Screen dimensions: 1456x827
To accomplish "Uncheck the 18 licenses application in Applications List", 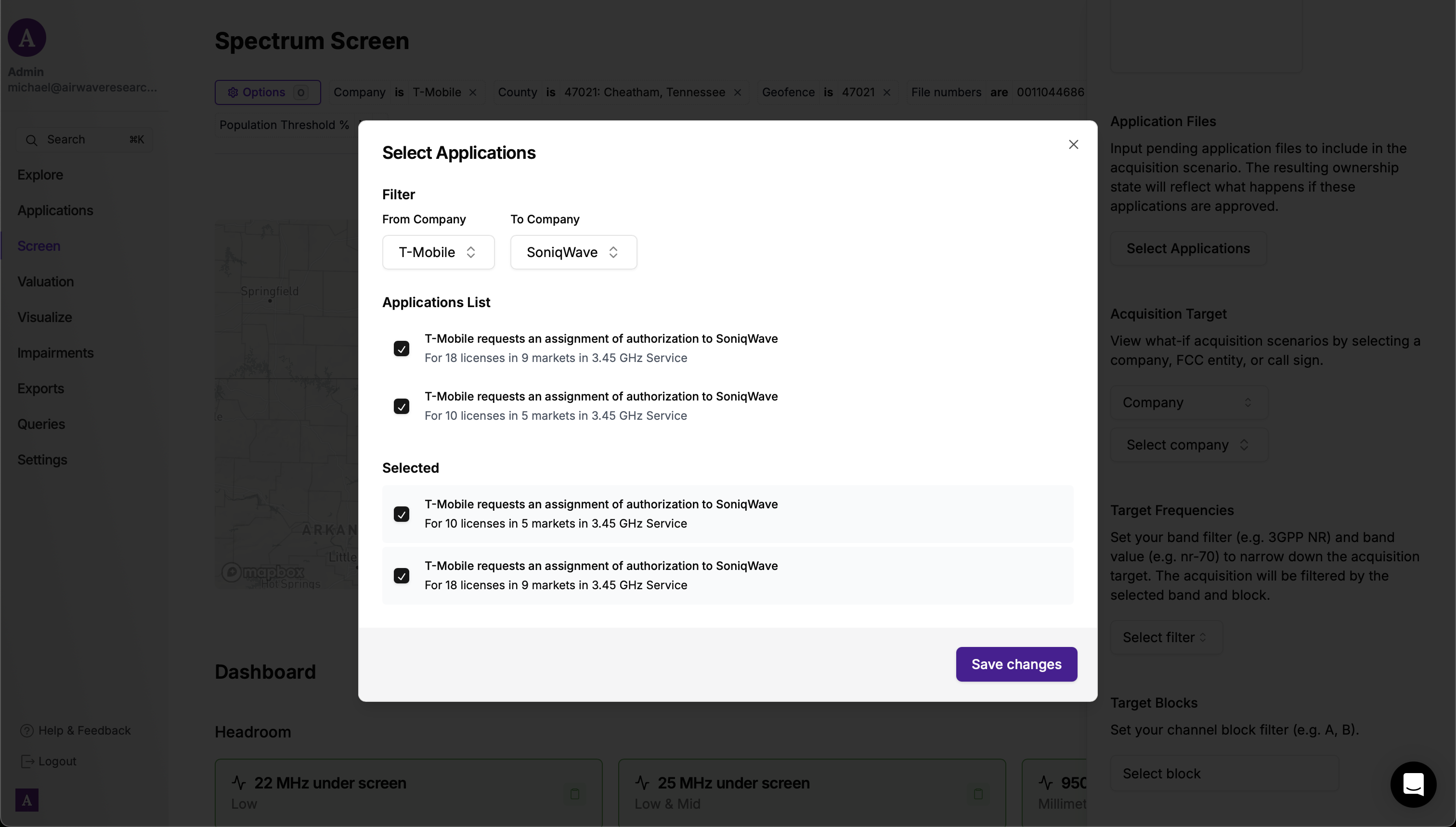I will [402, 348].
